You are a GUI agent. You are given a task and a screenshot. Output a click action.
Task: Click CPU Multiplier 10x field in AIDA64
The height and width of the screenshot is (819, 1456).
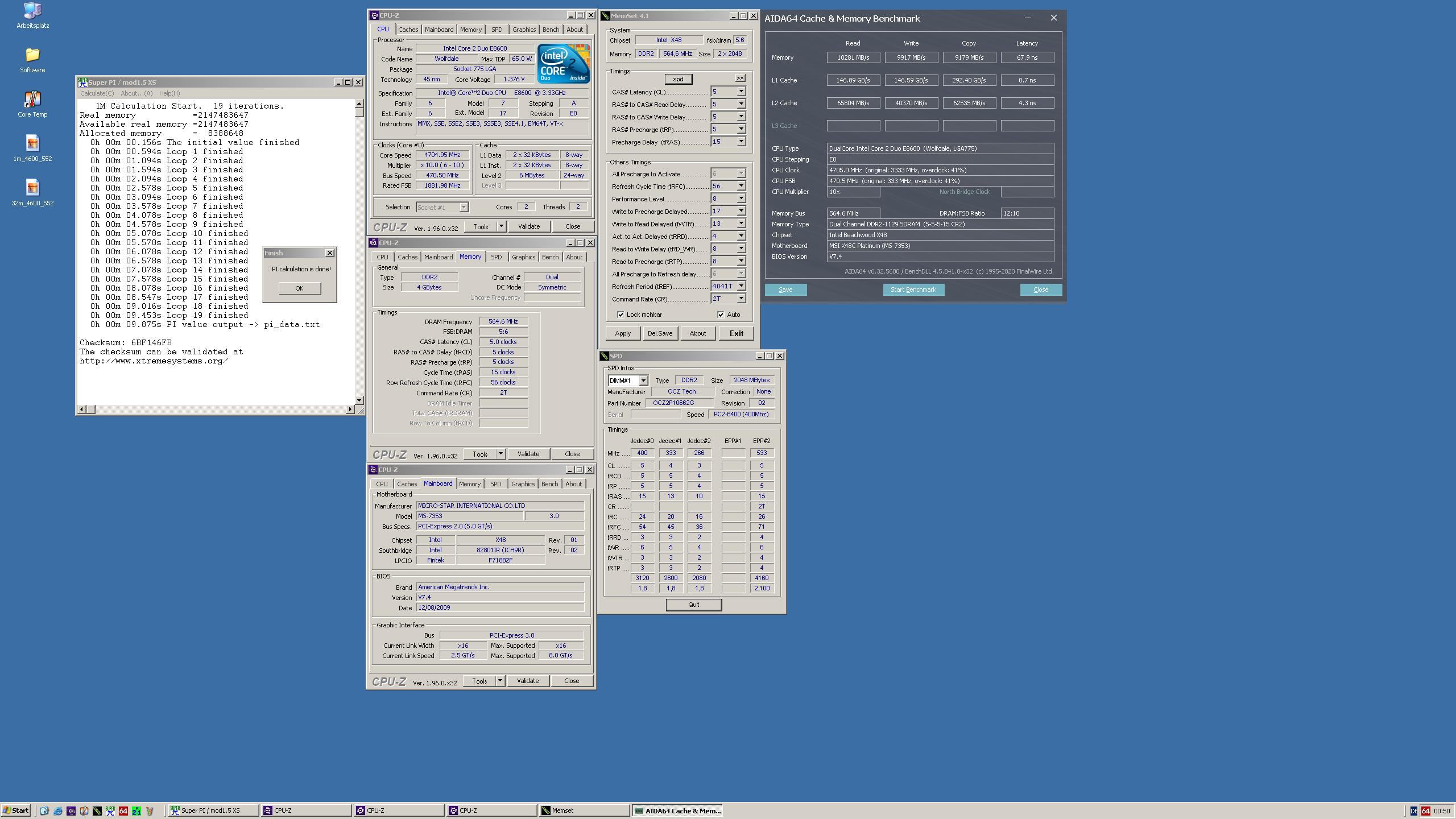tap(853, 192)
